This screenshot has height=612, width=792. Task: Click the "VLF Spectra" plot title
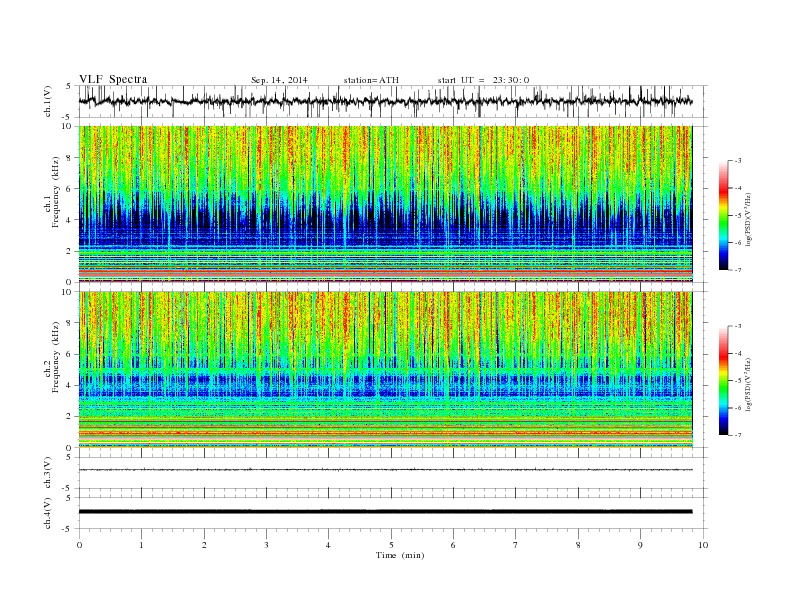click(113, 79)
